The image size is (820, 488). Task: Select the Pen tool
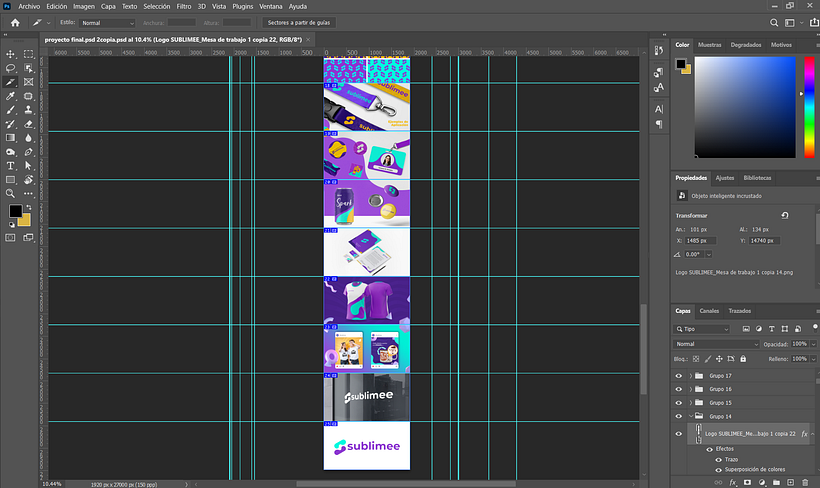[28, 152]
